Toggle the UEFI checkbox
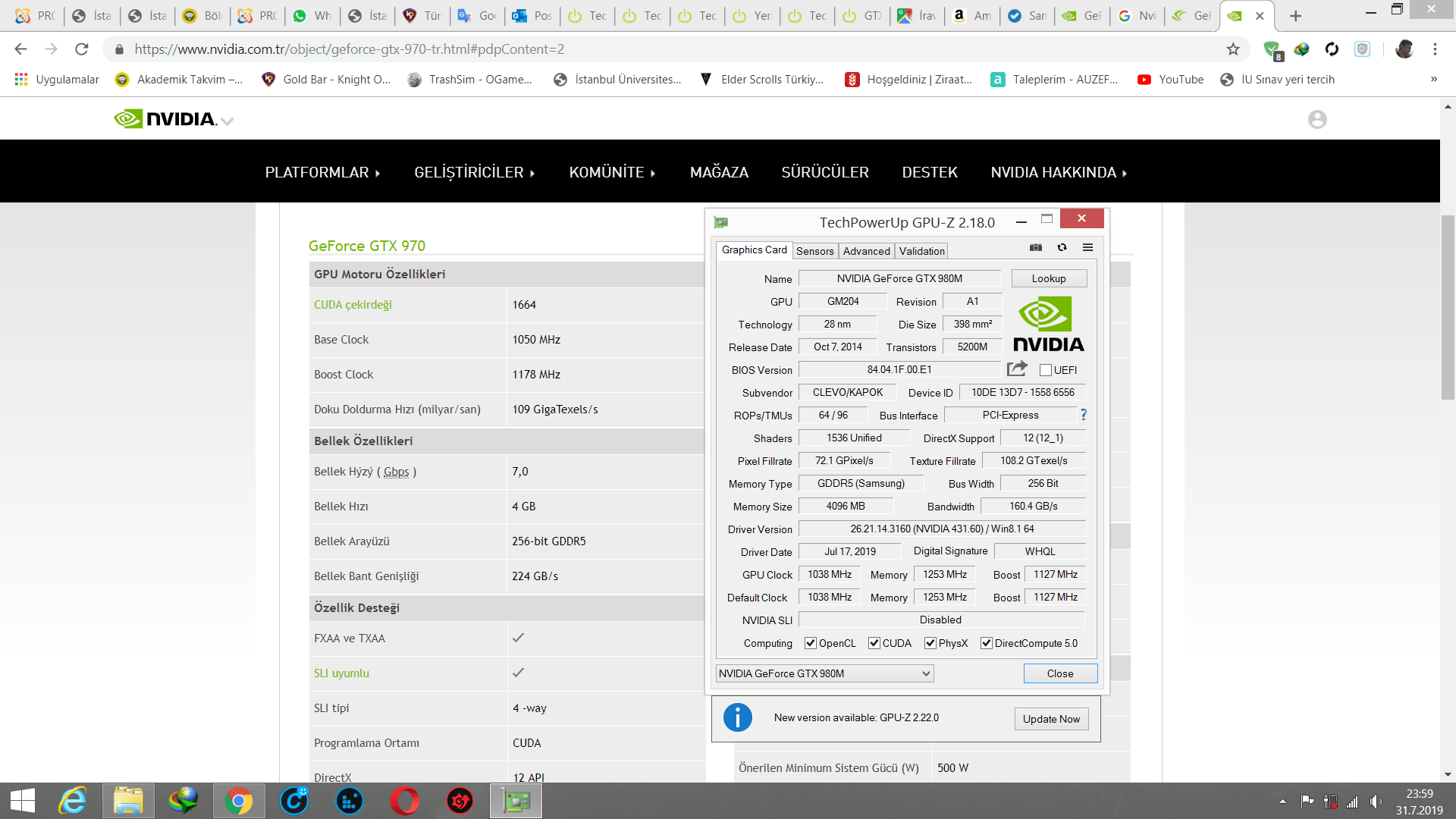Viewport: 1456px width, 819px height. (1046, 370)
